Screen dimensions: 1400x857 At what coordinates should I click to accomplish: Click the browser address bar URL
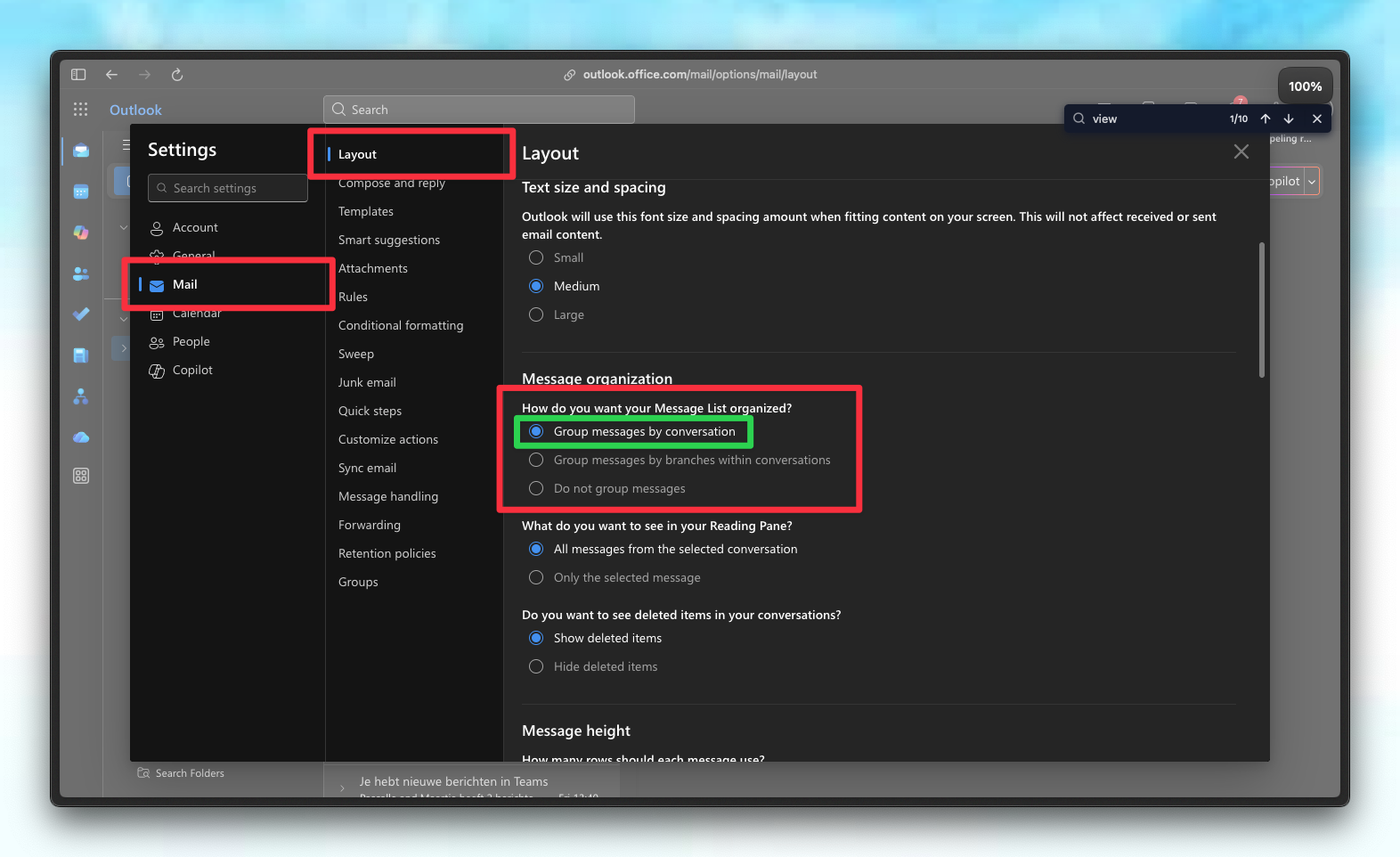click(x=700, y=75)
